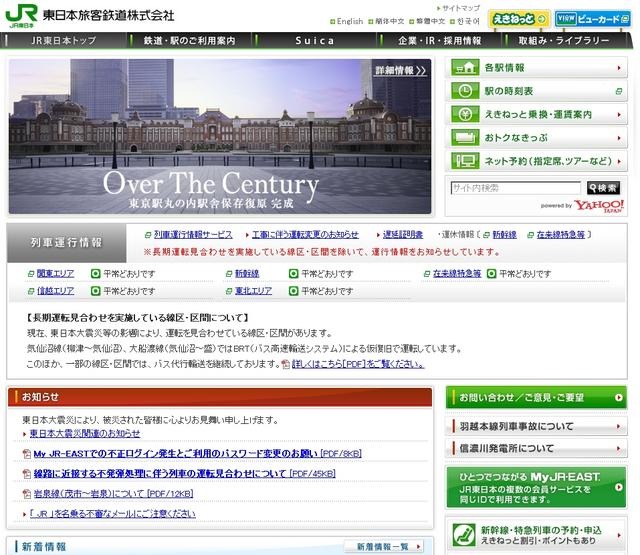Click the JR East logo
Viewport: 640px width, 555px height.
(21, 16)
